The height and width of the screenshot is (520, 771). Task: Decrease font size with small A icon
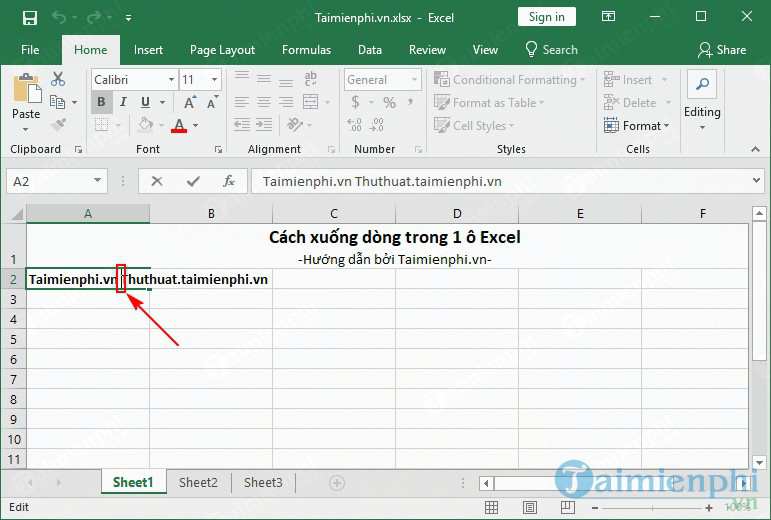212,102
